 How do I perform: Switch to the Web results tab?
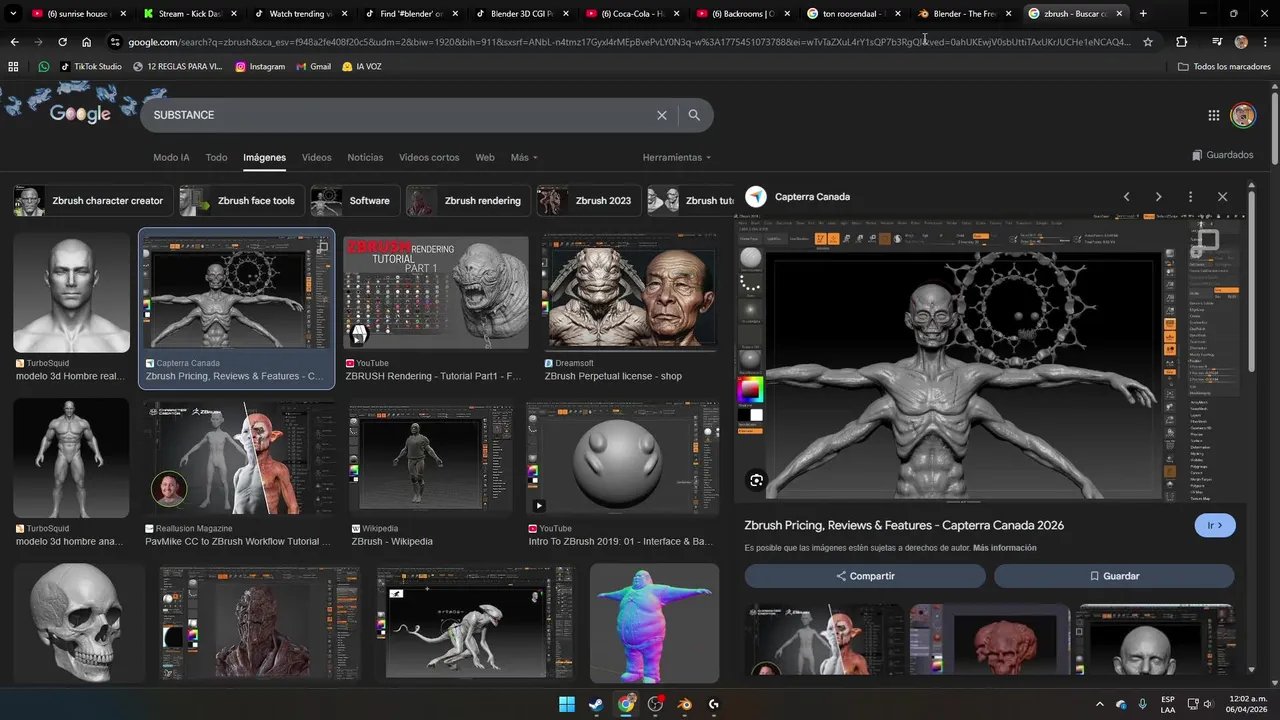pos(485,157)
